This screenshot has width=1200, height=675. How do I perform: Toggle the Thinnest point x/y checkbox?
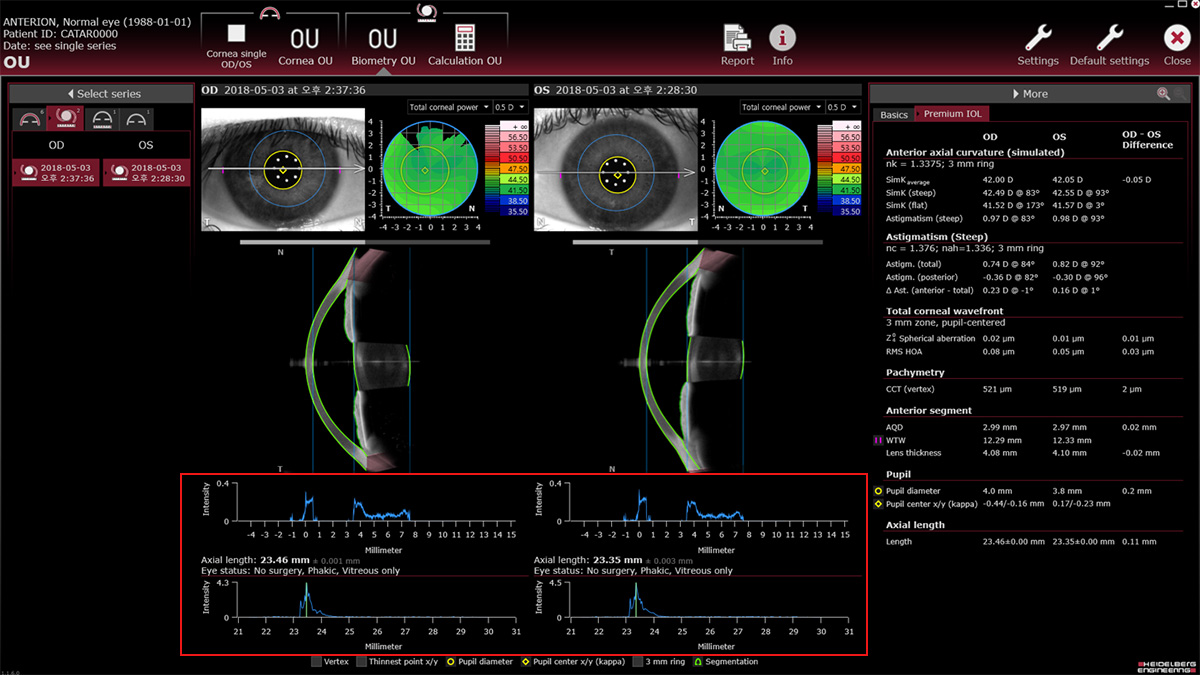(362, 662)
